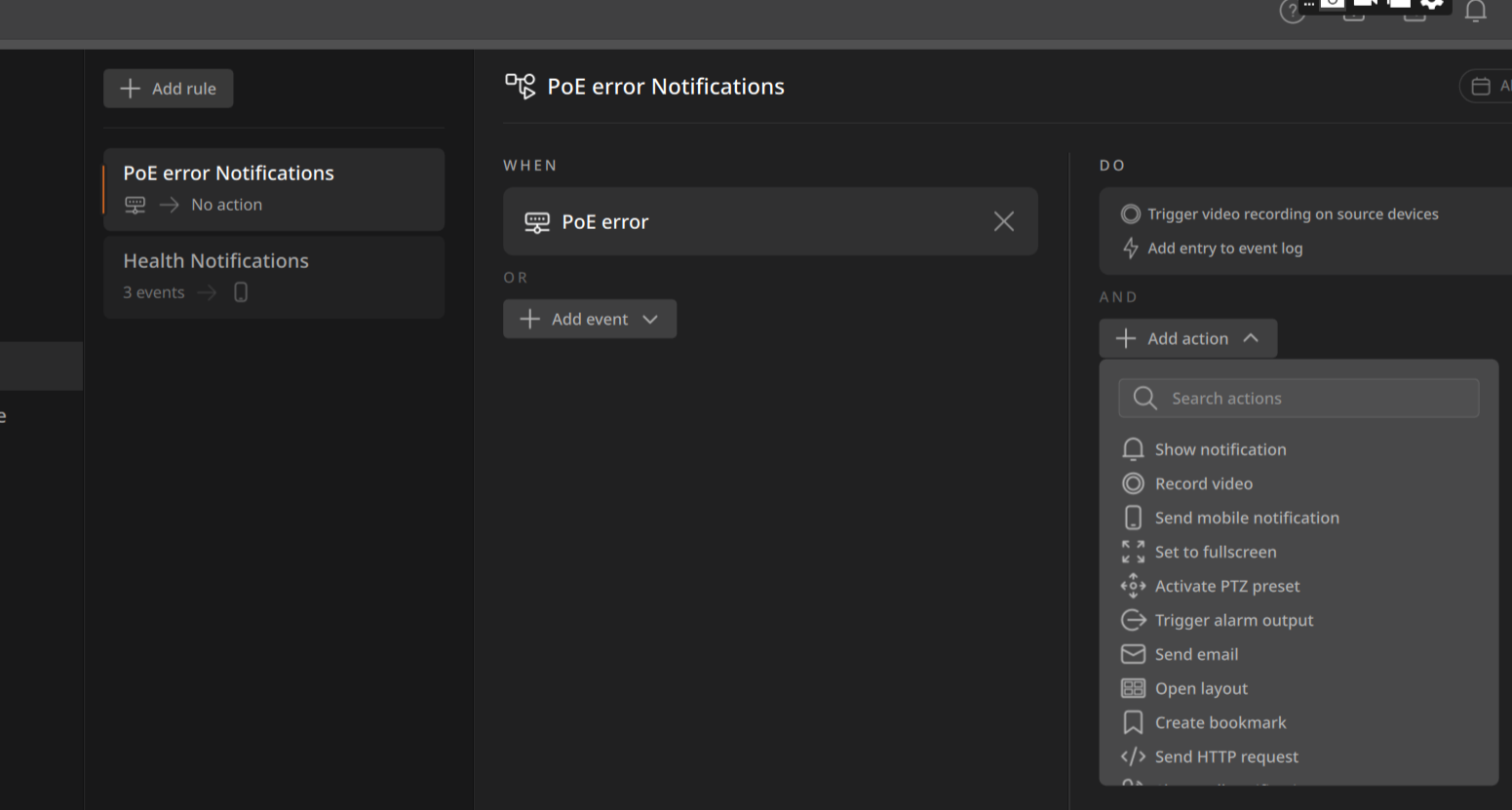Image resolution: width=1512 pixels, height=810 pixels.
Task: Select the Health Notifications rule
Action: (x=273, y=277)
